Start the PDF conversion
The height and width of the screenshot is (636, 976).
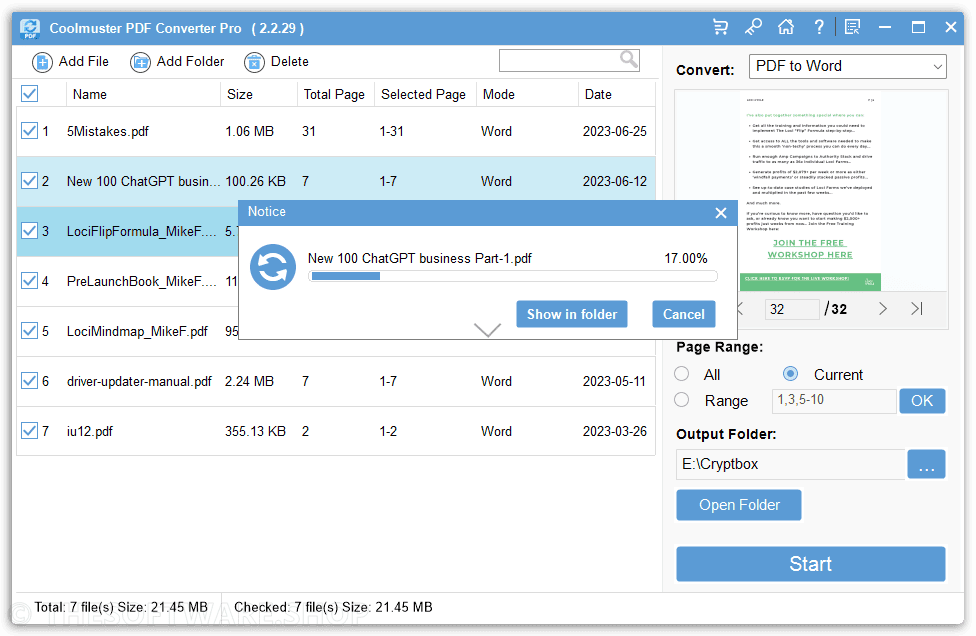(x=810, y=564)
